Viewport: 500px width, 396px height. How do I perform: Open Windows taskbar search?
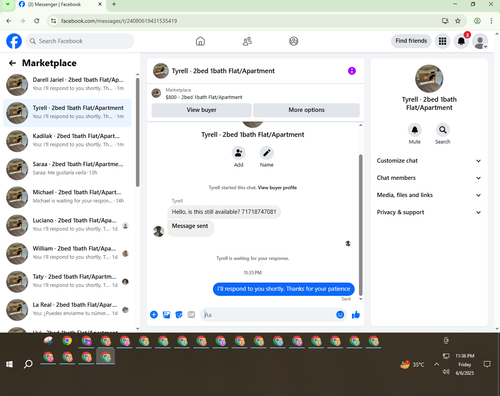click(28, 364)
